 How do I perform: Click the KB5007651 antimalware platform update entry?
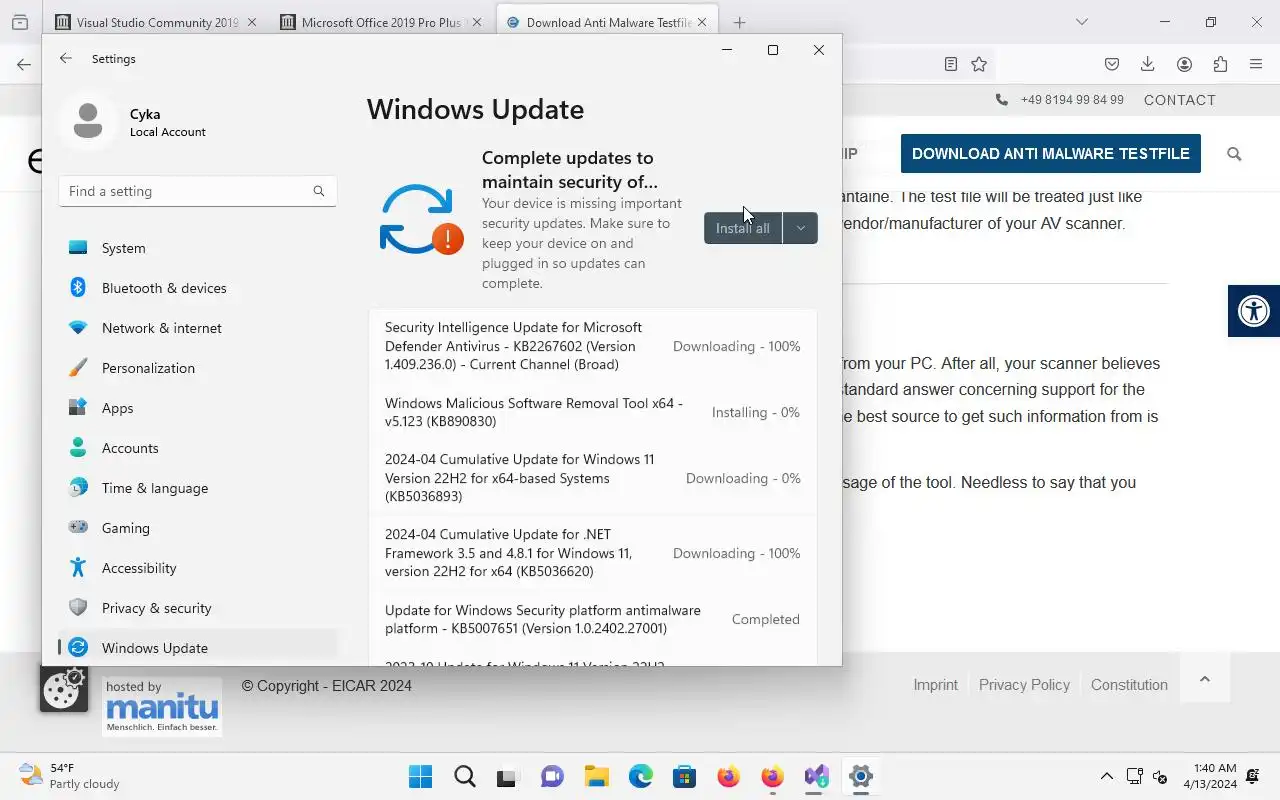[593, 619]
